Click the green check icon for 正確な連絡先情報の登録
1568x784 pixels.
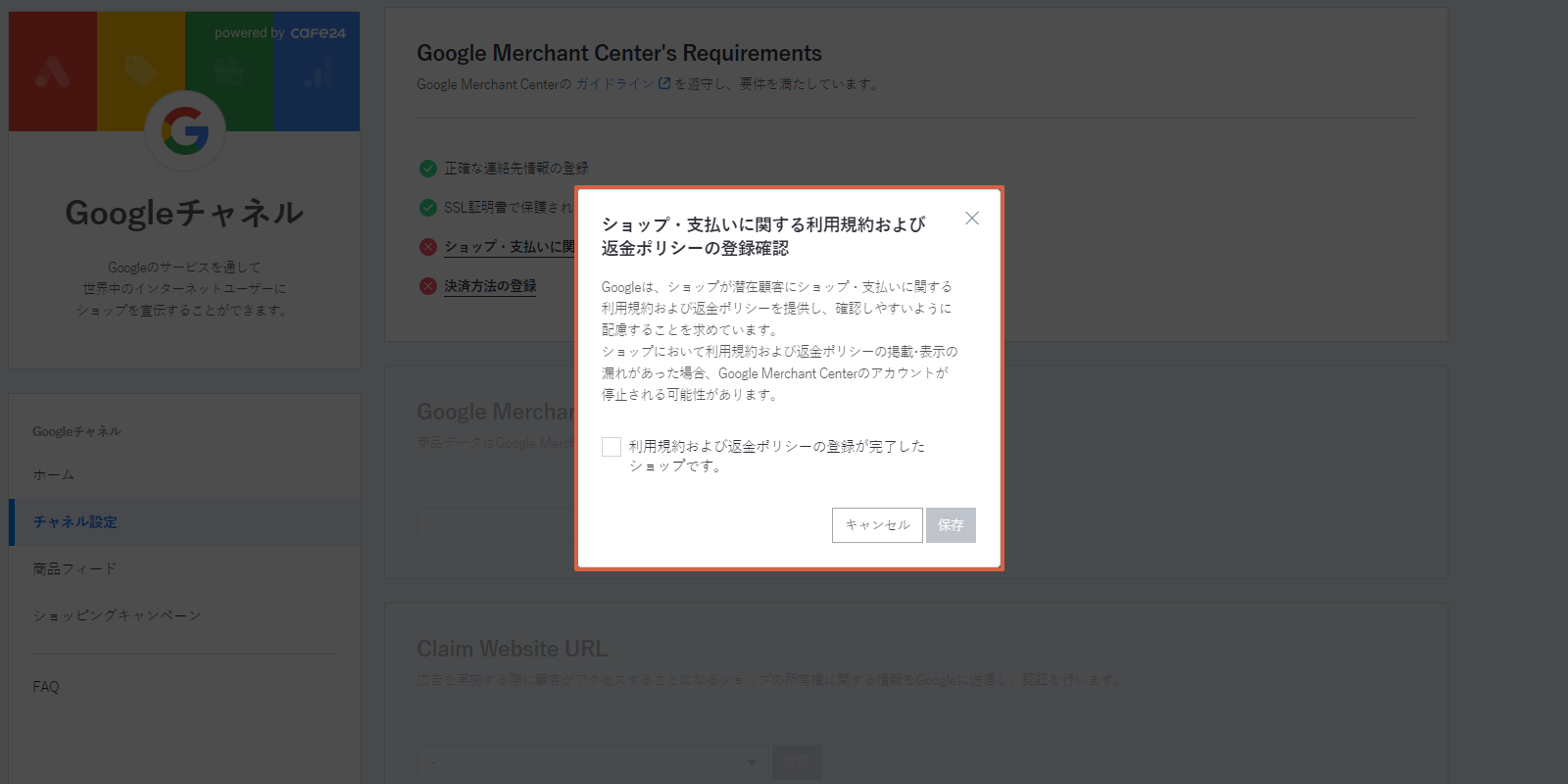coord(428,169)
